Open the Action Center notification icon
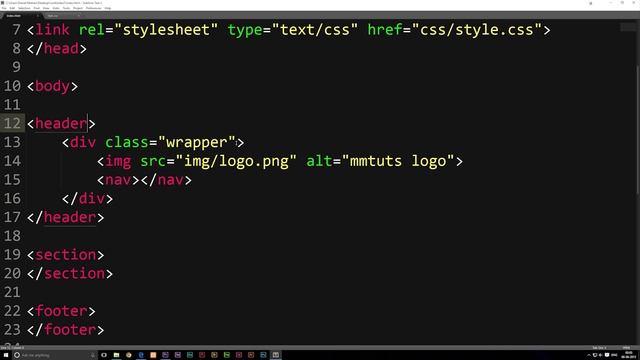640x360 pixels. [x=607, y=355]
